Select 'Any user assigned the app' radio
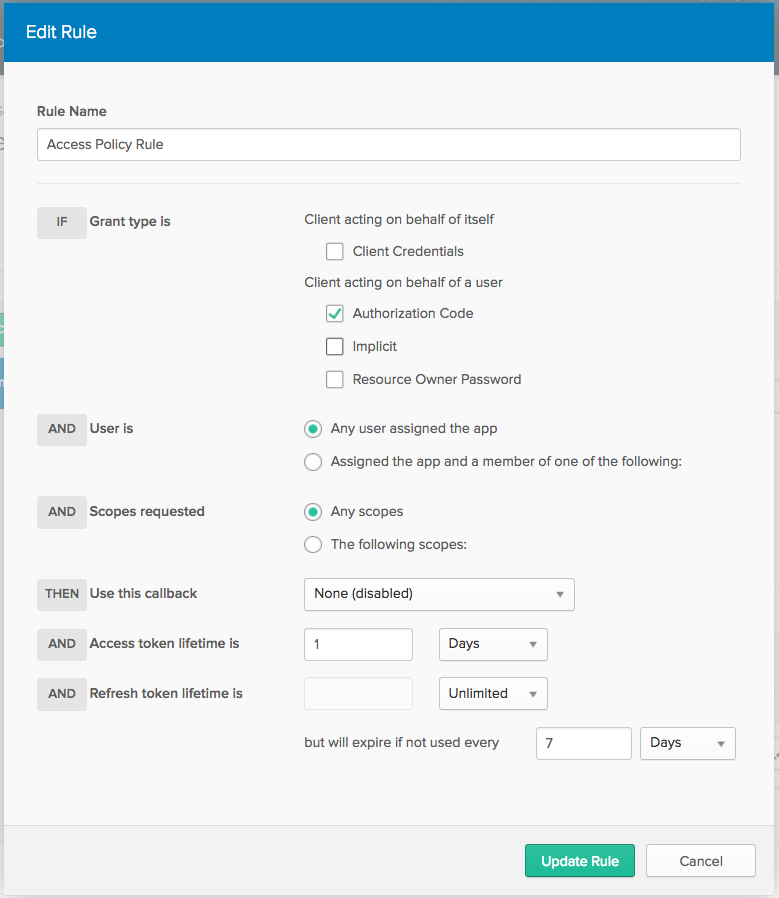The image size is (779, 898). (x=313, y=429)
